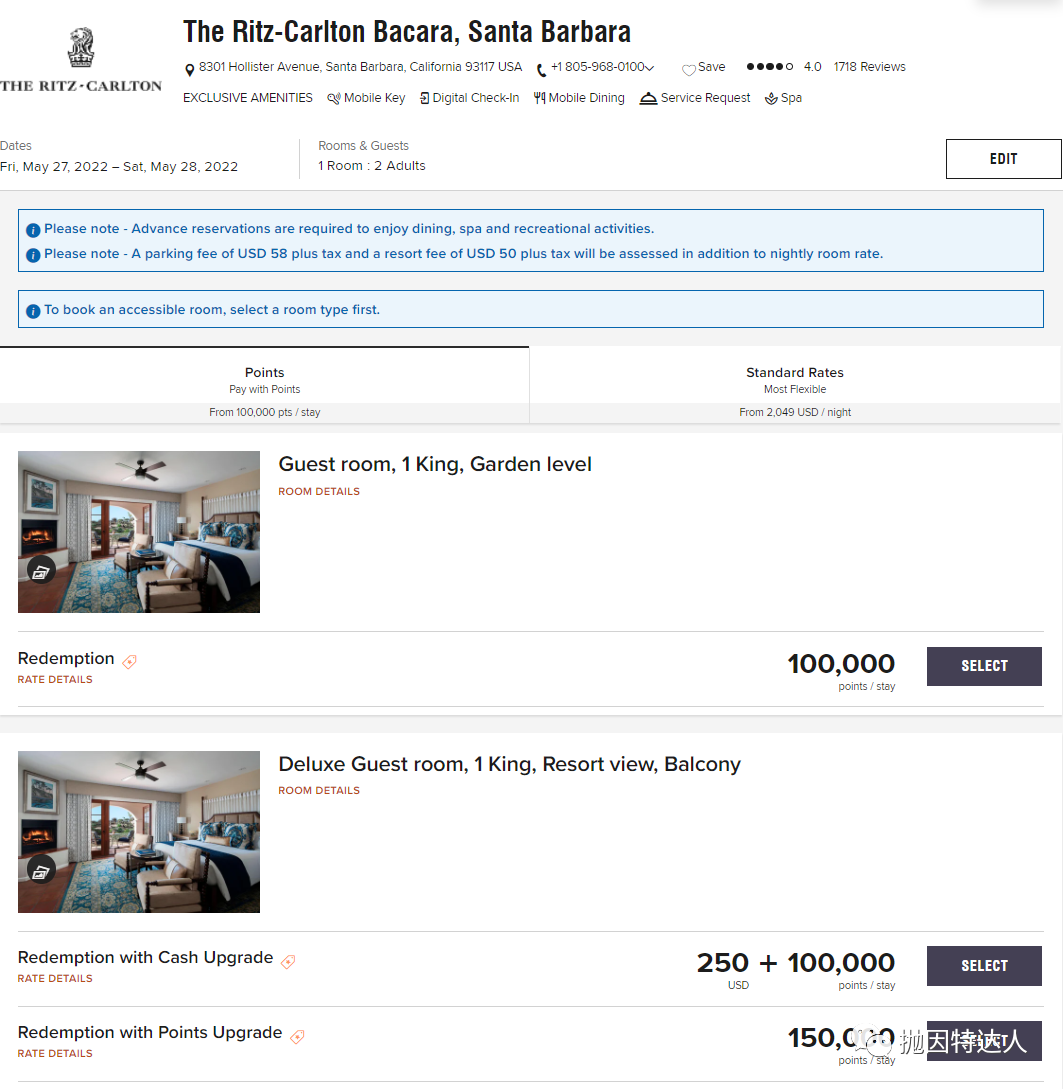
Task: Click tag icon beside Redemption with Cash Upgrade
Action: click(288, 961)
